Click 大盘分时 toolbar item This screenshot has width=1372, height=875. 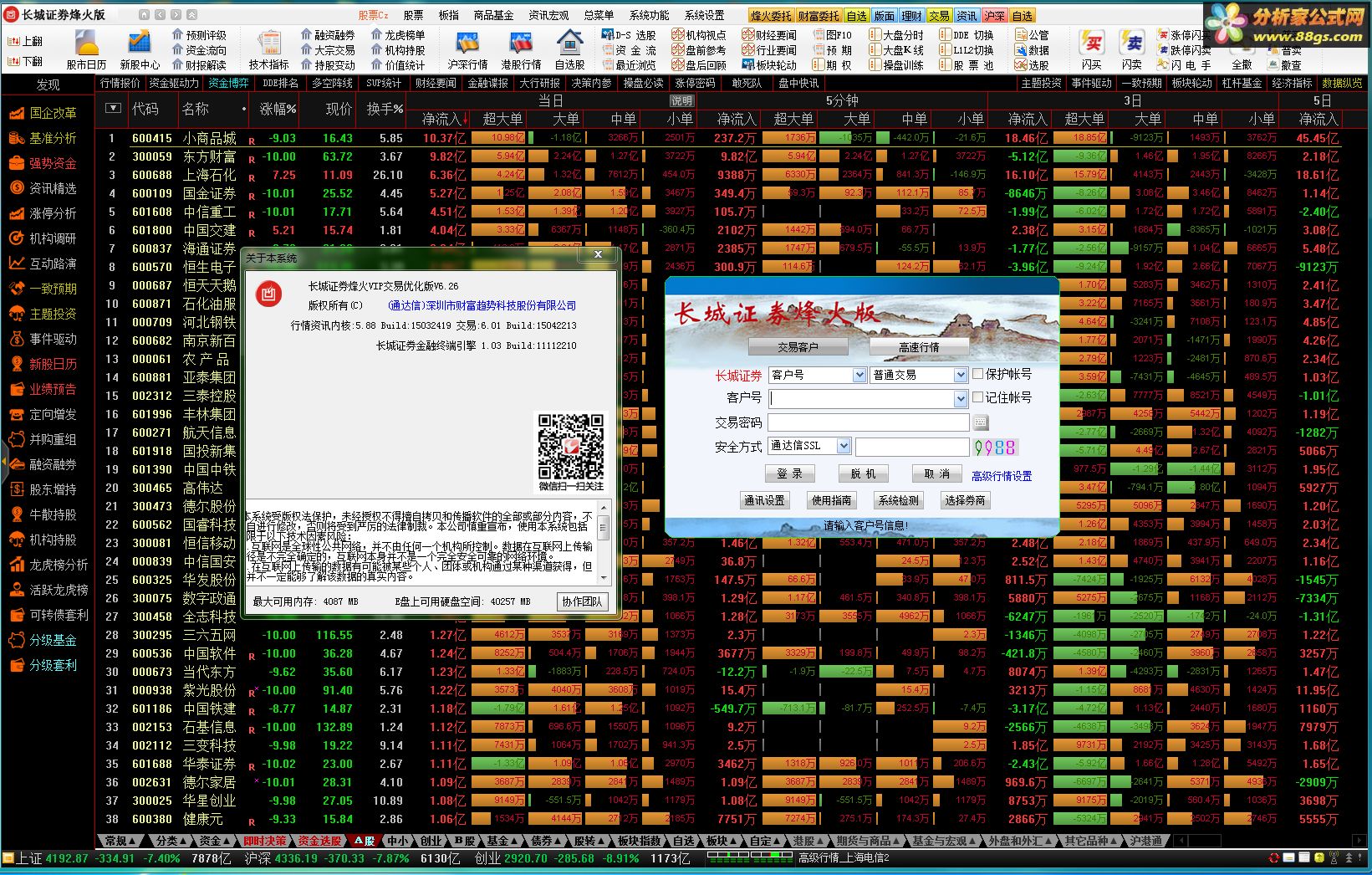[896, 35]
